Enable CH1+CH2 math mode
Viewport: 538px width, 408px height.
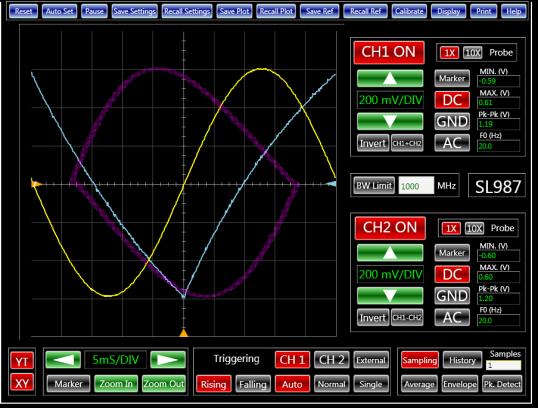click(x=407, y=143)
